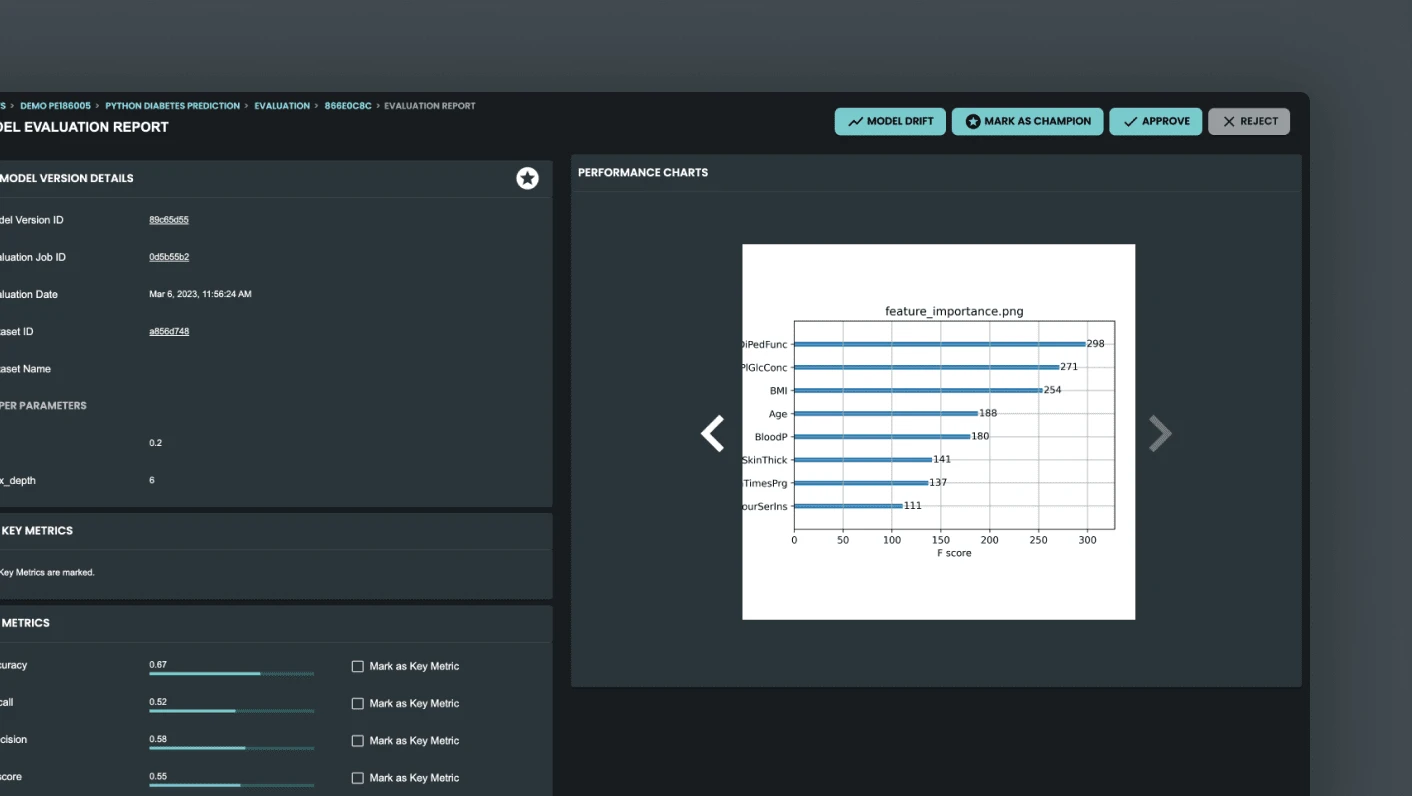Click the F score axis label

click(954, 553)
